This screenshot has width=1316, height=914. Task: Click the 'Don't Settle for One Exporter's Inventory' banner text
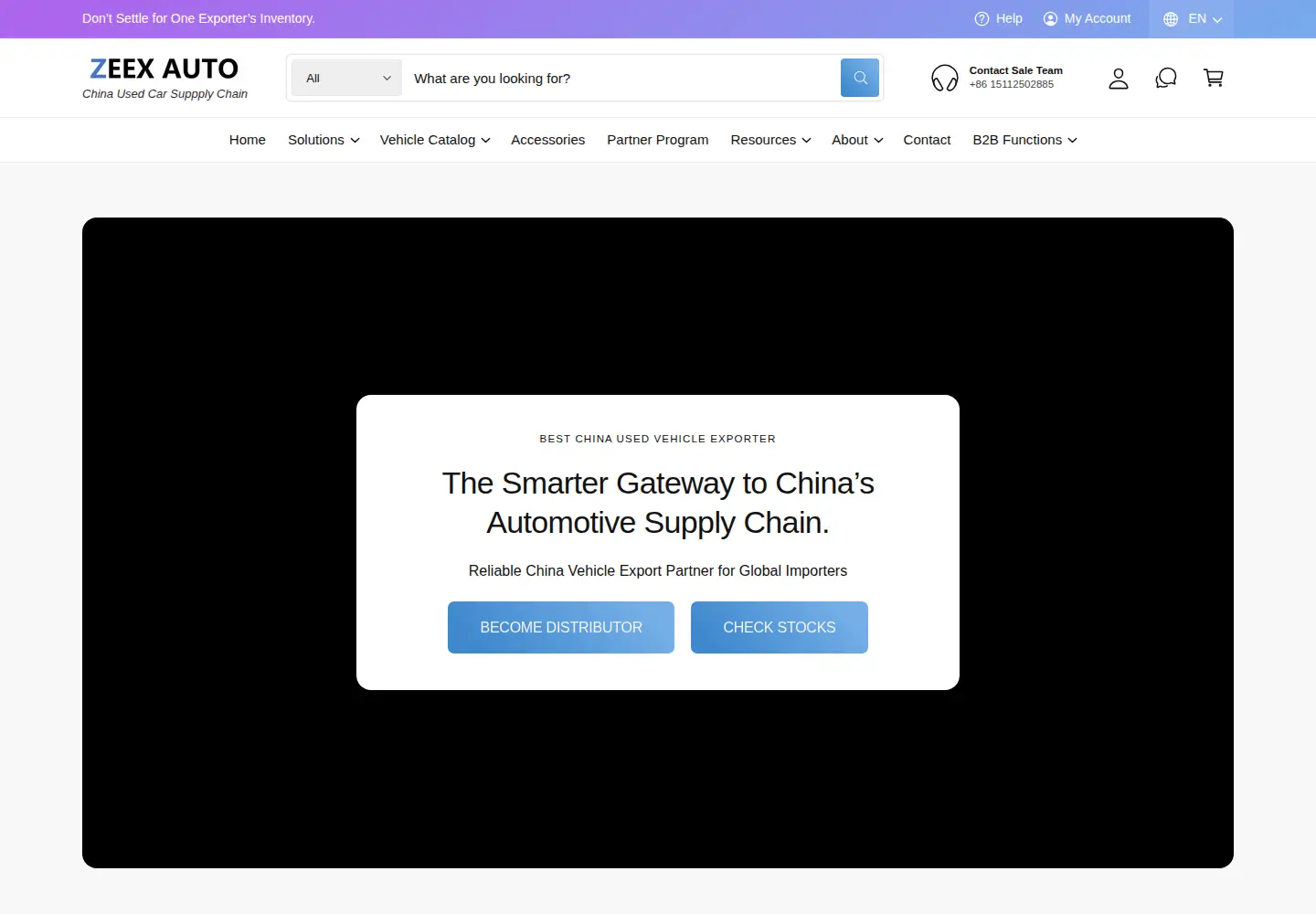point(198,18)
